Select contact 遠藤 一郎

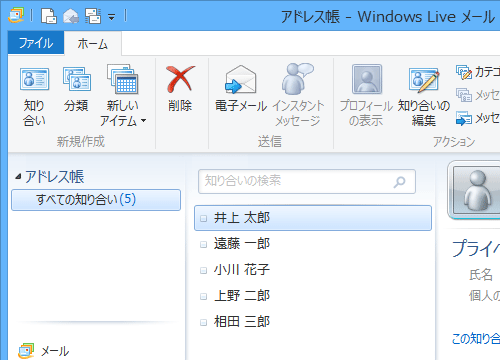tap(313, 244)
